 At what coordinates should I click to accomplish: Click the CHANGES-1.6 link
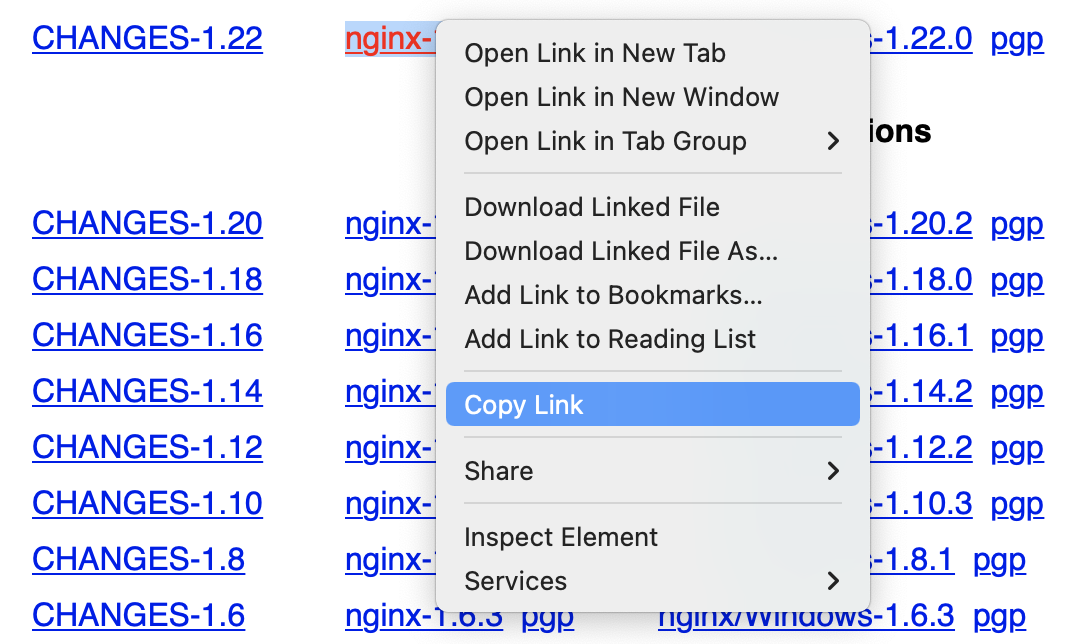pyautogui.click(x=138, y=615)
